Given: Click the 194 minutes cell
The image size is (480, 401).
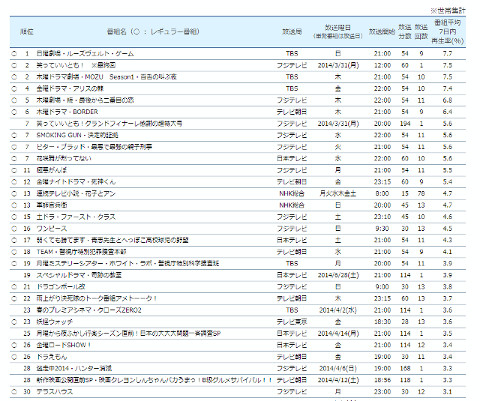Looking at the screenshot, I should (405, 124).
